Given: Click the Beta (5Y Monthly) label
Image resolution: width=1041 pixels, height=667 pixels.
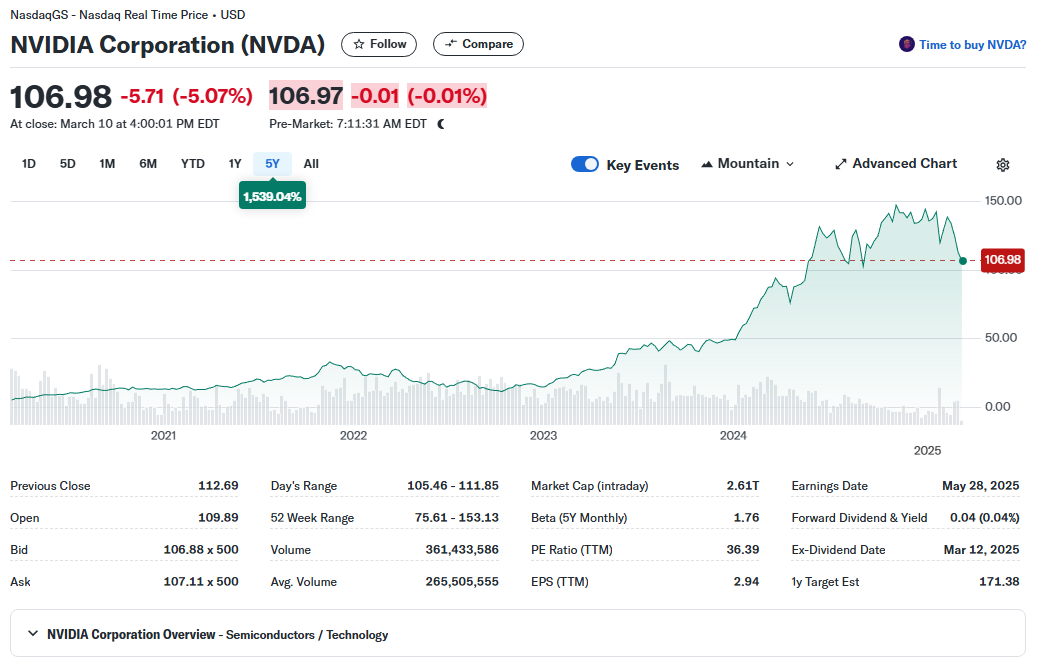Looking at the screenshot, I should [x=579, y=518].
